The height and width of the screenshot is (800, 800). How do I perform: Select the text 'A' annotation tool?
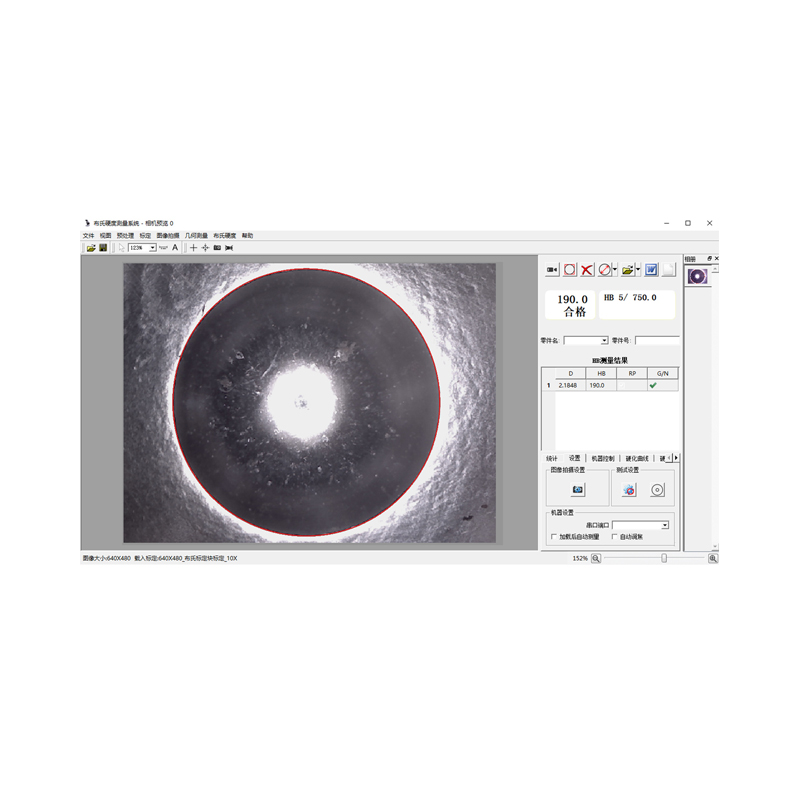pos(175,248)
